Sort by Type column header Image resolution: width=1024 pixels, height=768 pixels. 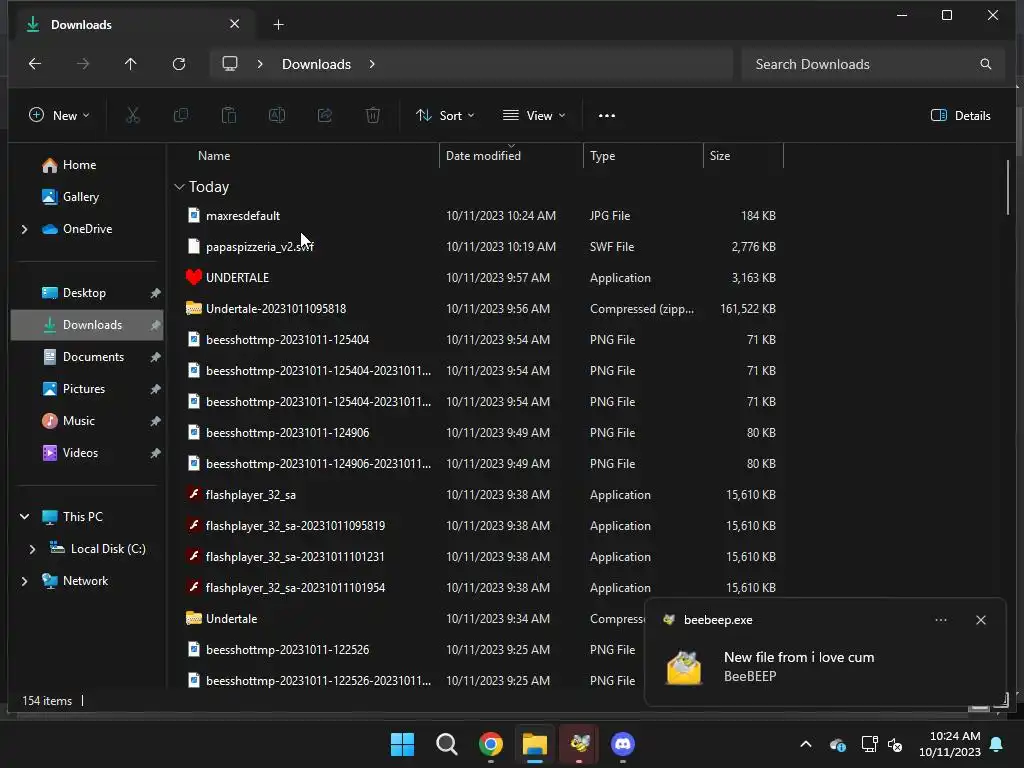pos(643,156)
